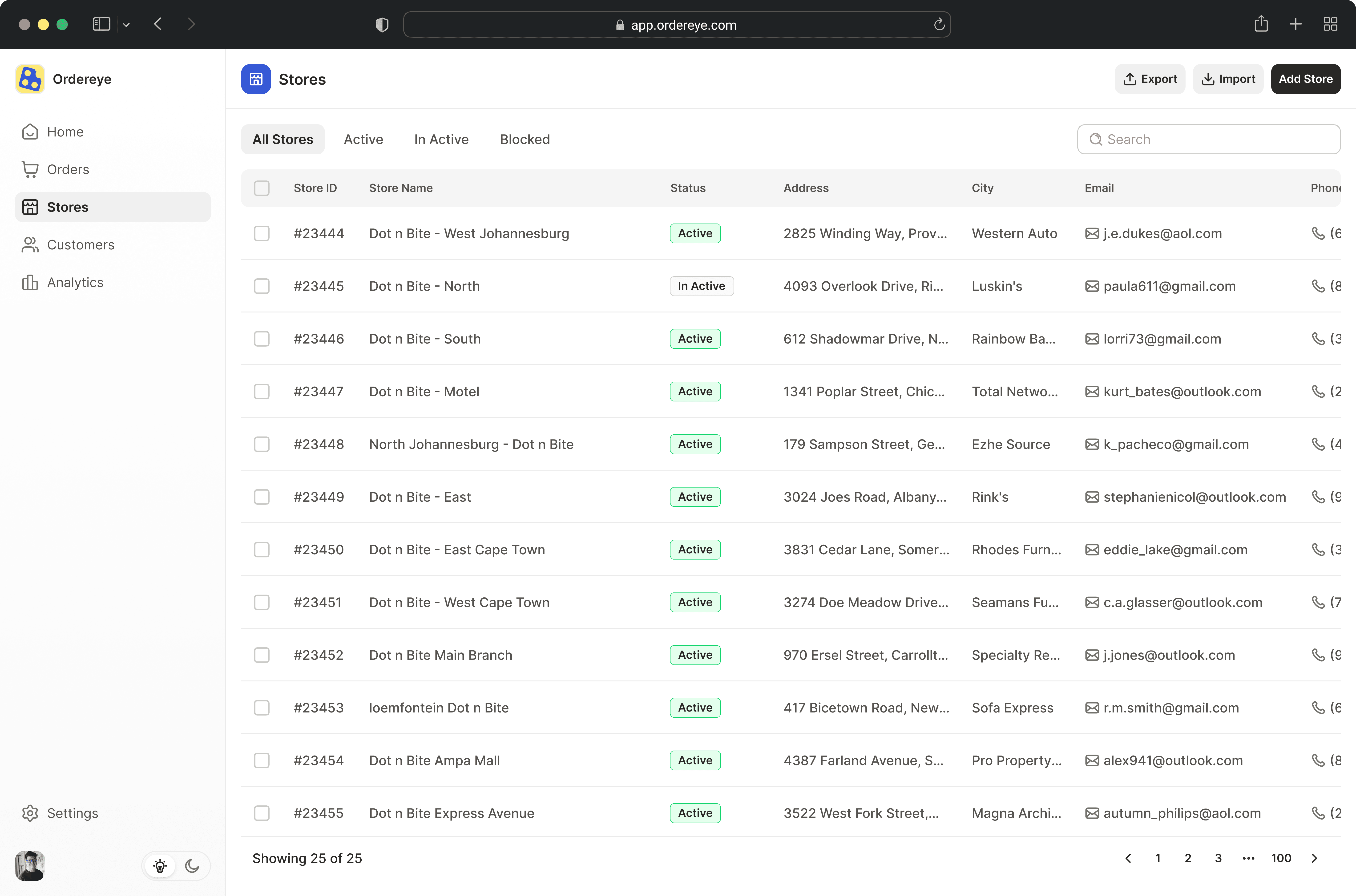Open the more pages ellipsis

(1248, 858)
